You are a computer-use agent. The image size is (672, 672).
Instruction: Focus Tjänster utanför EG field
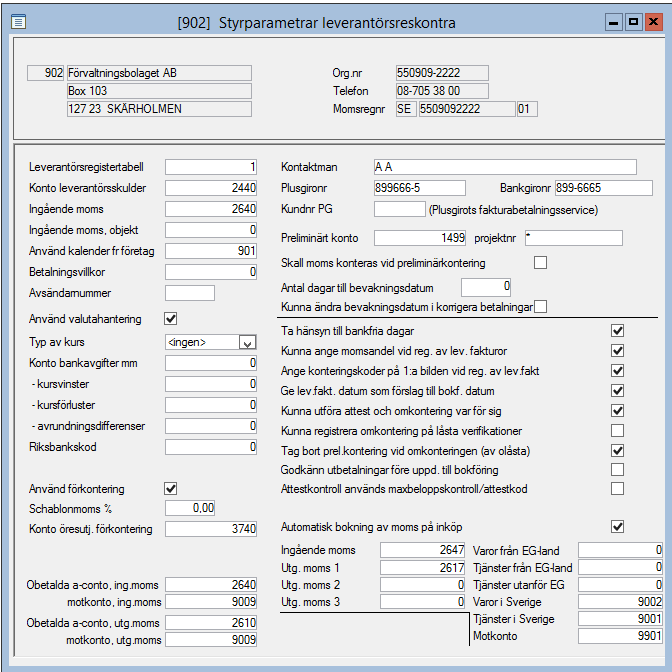[x=621, y=585]
